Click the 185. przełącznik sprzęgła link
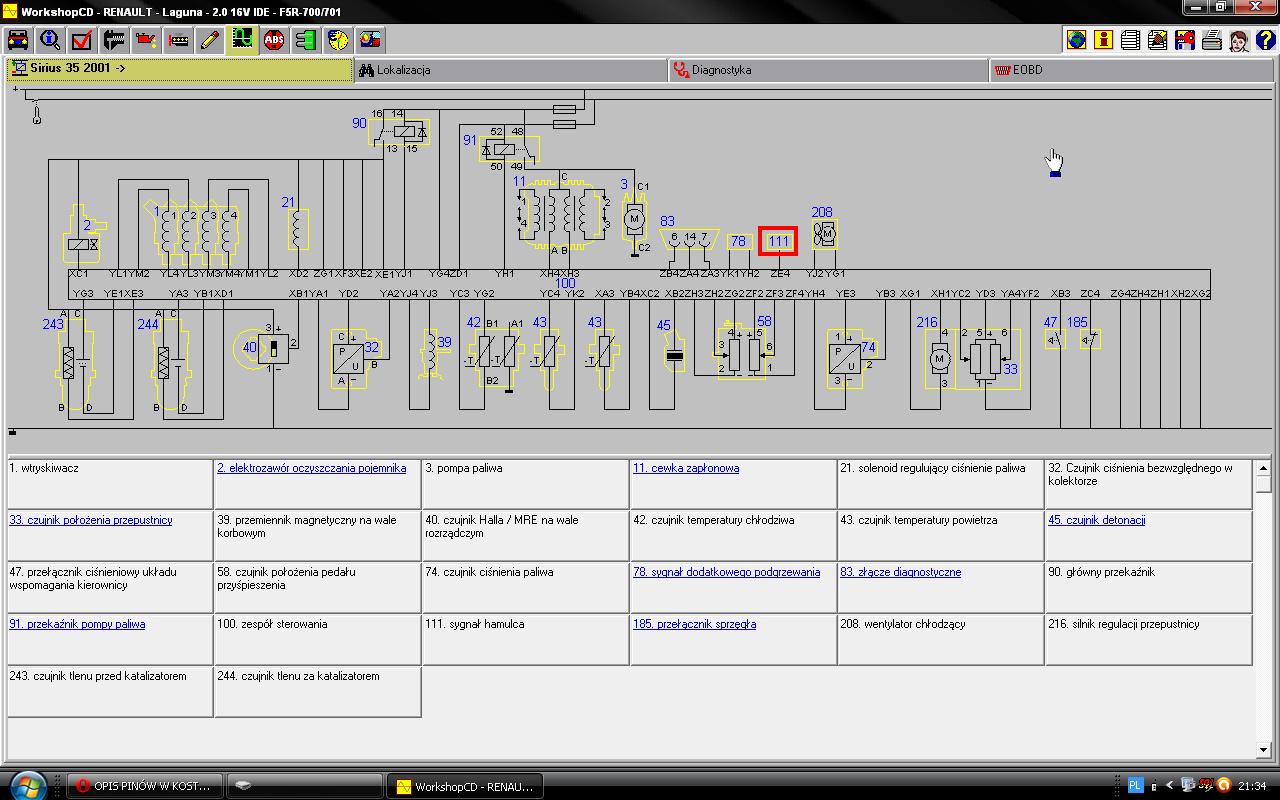Viewport: 1280px width, 800px height. click(x=694, y=624)
